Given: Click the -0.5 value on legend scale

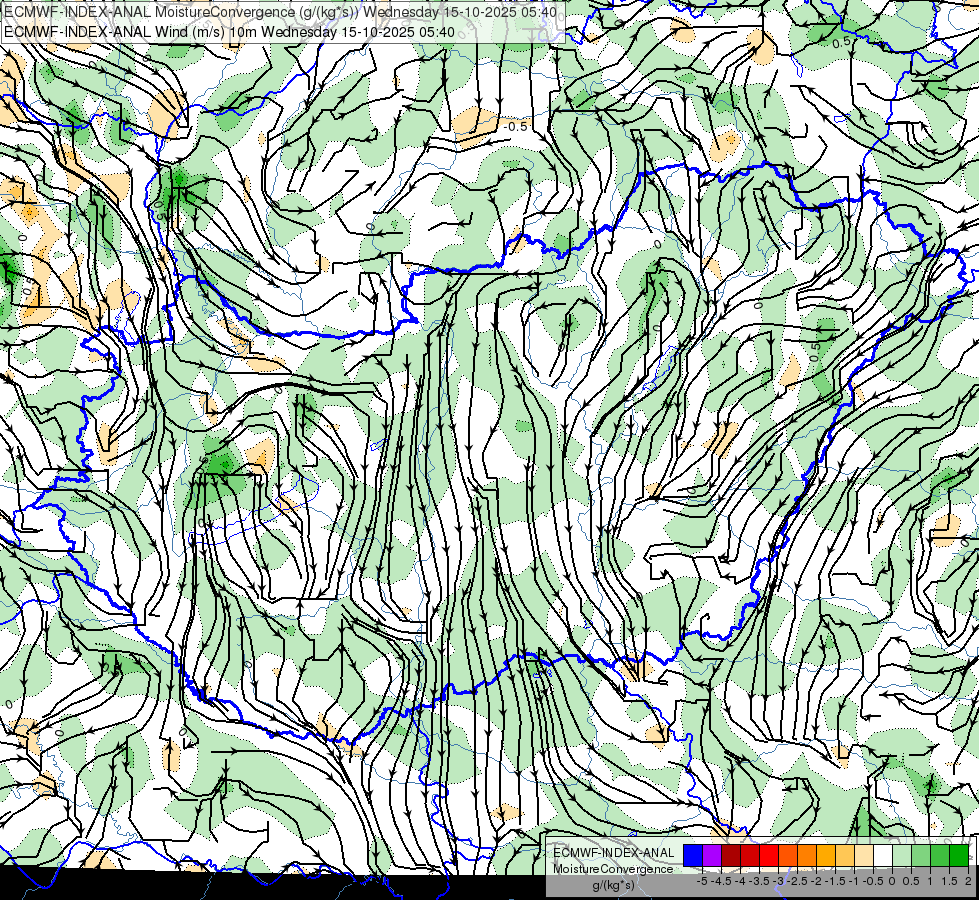Looking at the screenshot, I should 873,881.
